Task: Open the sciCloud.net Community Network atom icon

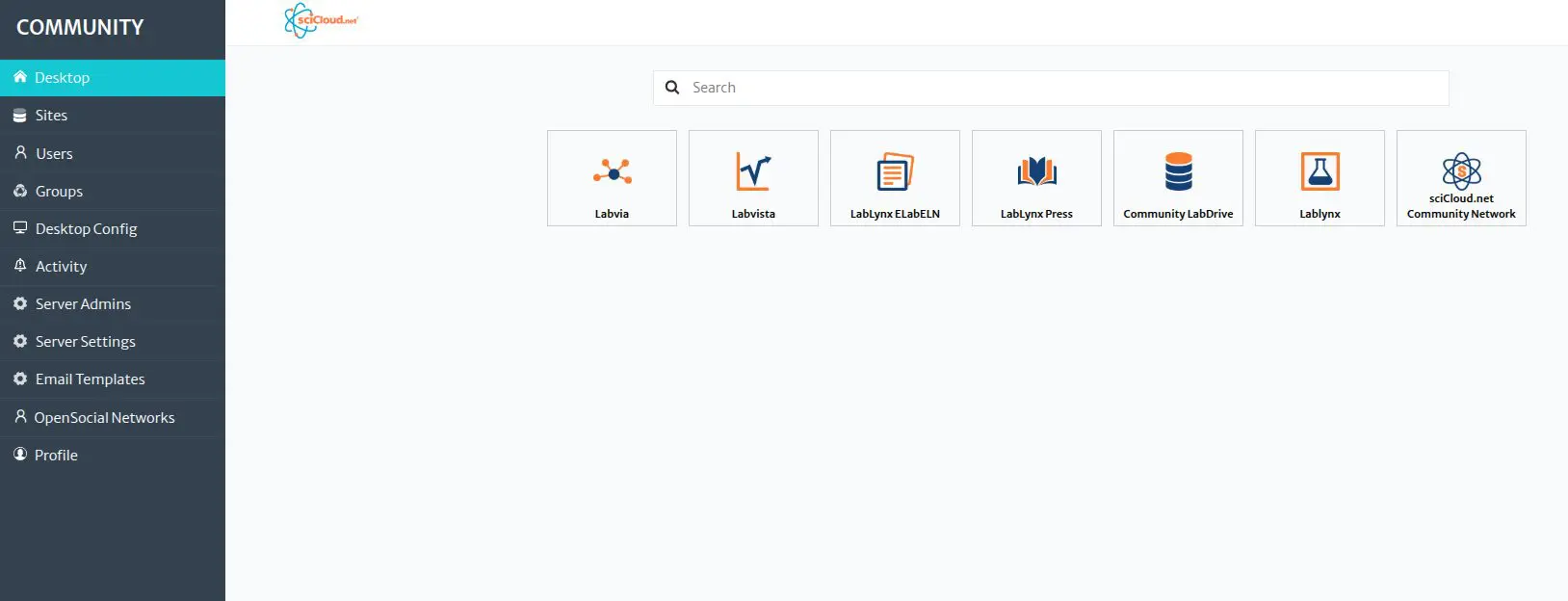Action: pyautogui.click(x=1461, y=171)
